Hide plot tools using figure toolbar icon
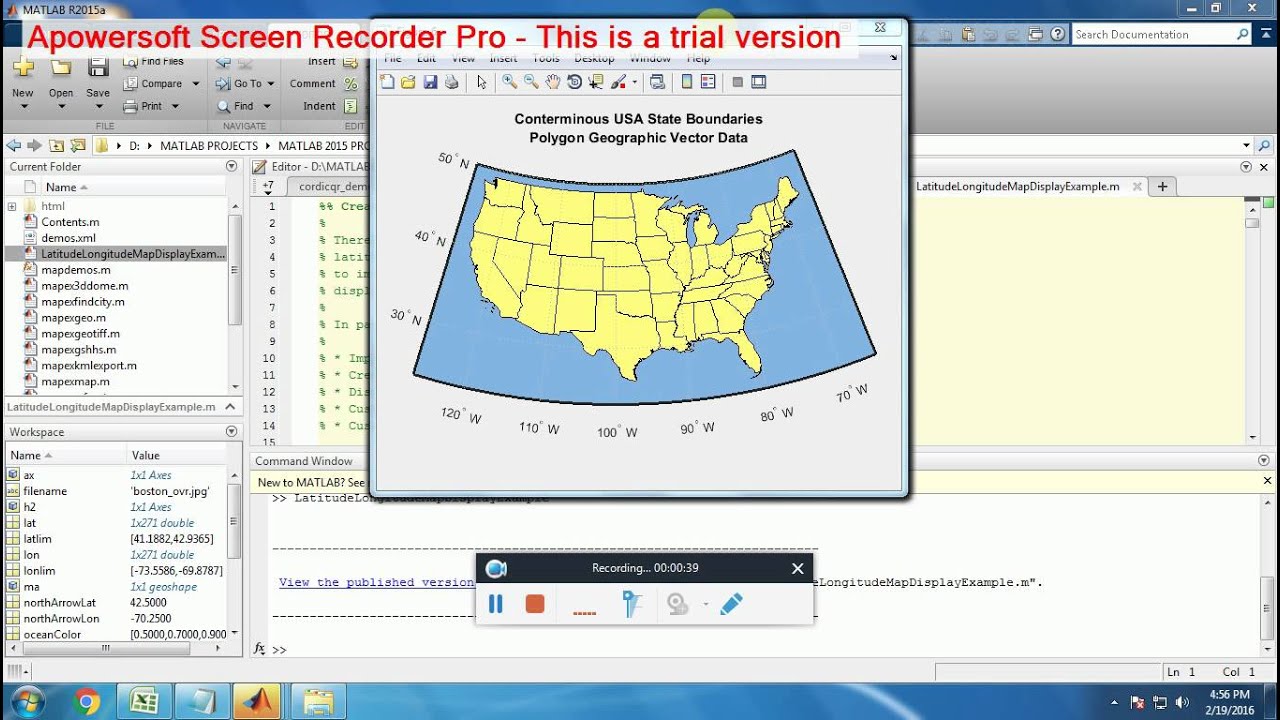The width and height of the screenshot is (1280, 720). [x=738, y=82]
